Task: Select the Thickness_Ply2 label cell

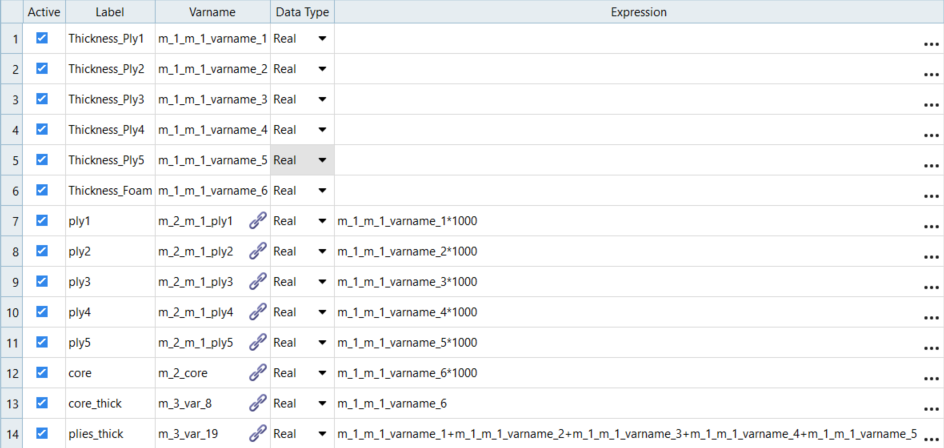Action: point(106,69)
